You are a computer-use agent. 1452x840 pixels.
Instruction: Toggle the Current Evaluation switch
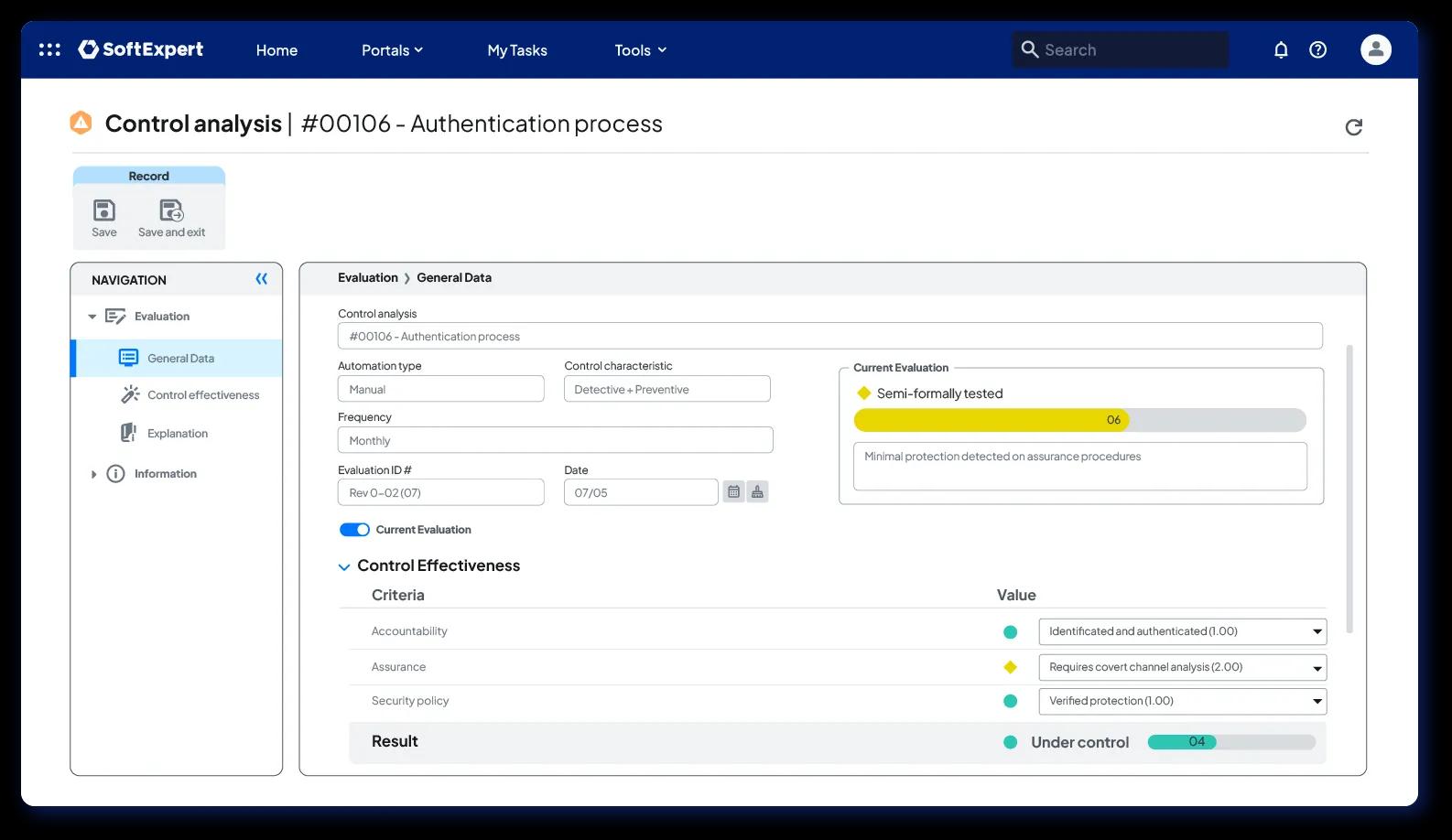[354, 530]
